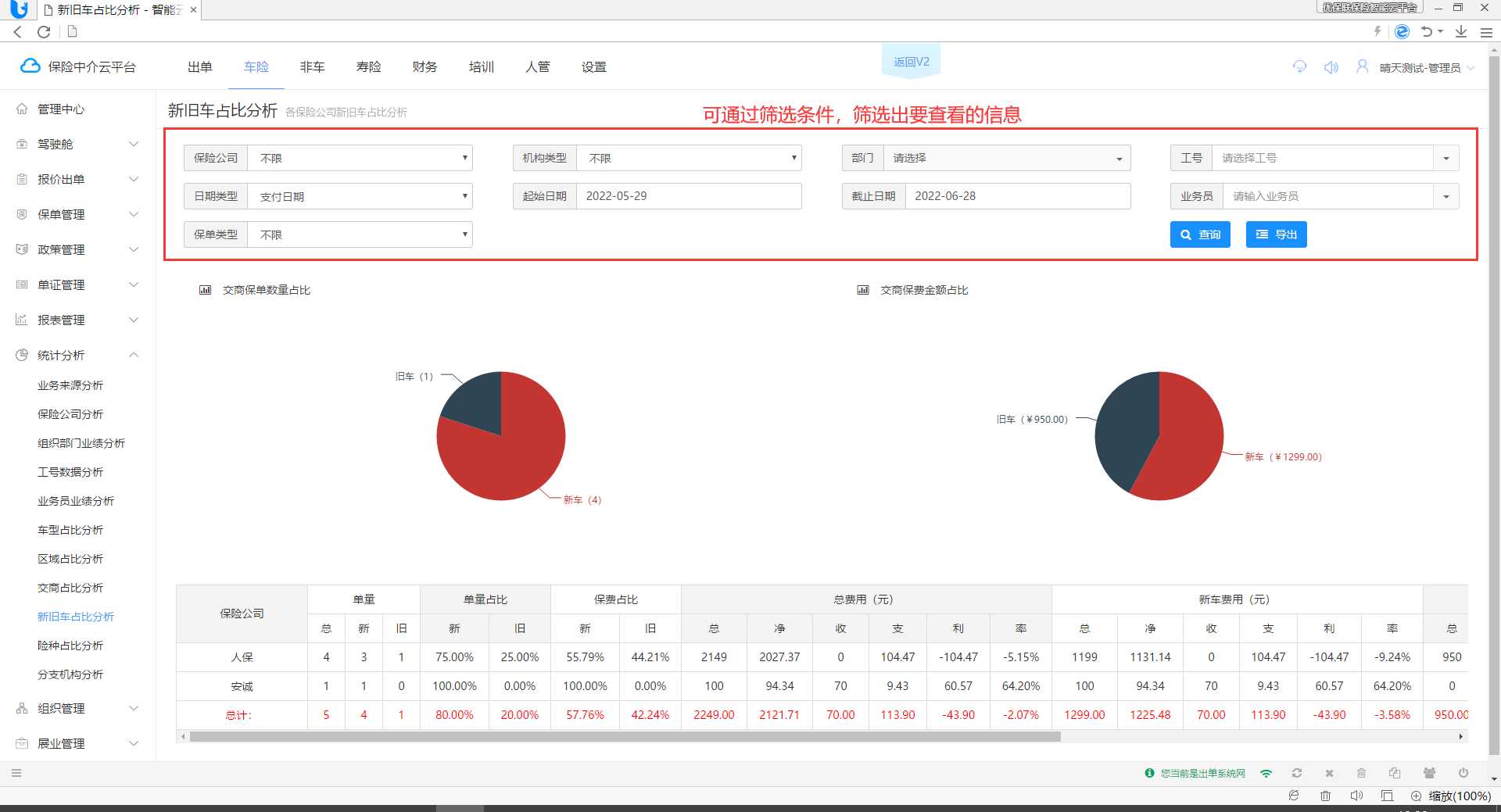
Task: Open the 工号 dropdown arrow
Action: [x=1445, y=158]
